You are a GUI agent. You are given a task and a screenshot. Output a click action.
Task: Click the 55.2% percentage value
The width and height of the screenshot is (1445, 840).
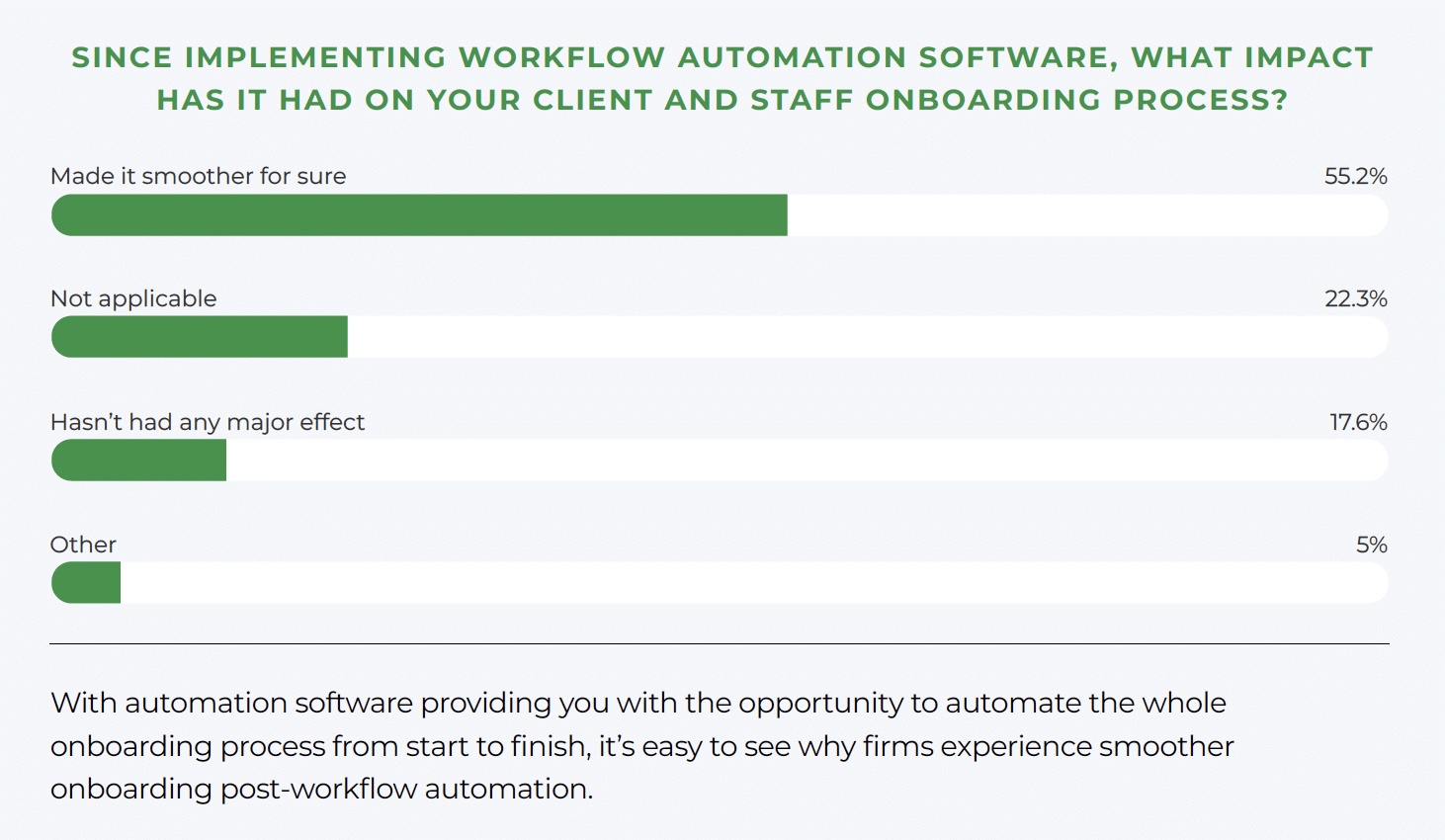pyautogui.click(x=1355, y=177)
